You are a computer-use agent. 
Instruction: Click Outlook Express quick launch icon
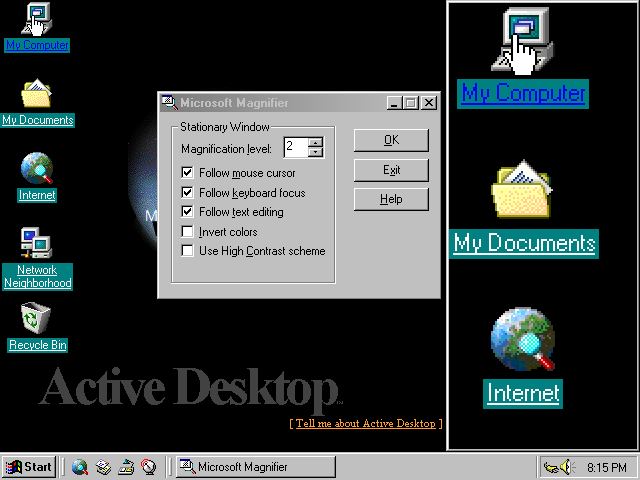(103, 467)
